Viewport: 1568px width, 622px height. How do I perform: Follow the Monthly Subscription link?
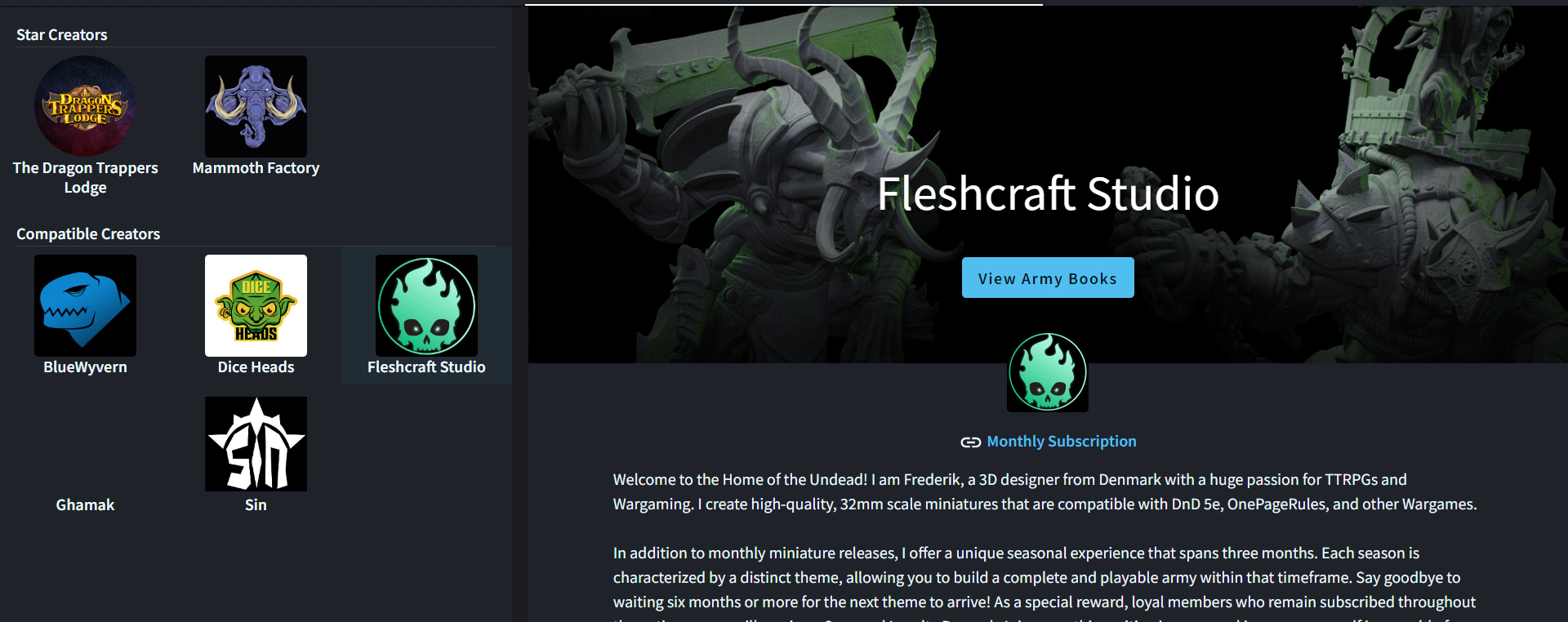[1062, 442]
